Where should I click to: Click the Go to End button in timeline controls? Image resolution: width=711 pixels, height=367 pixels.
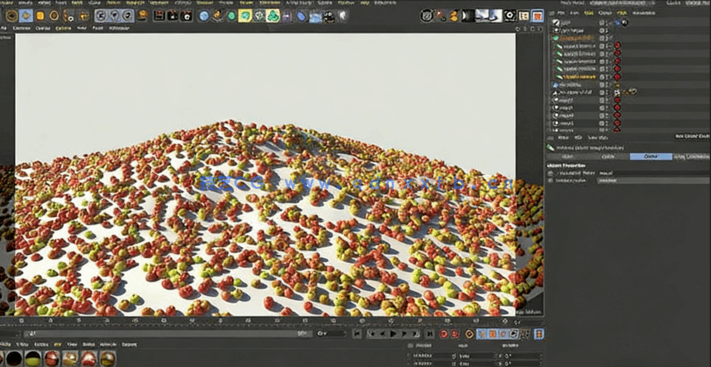click(429, 334)
